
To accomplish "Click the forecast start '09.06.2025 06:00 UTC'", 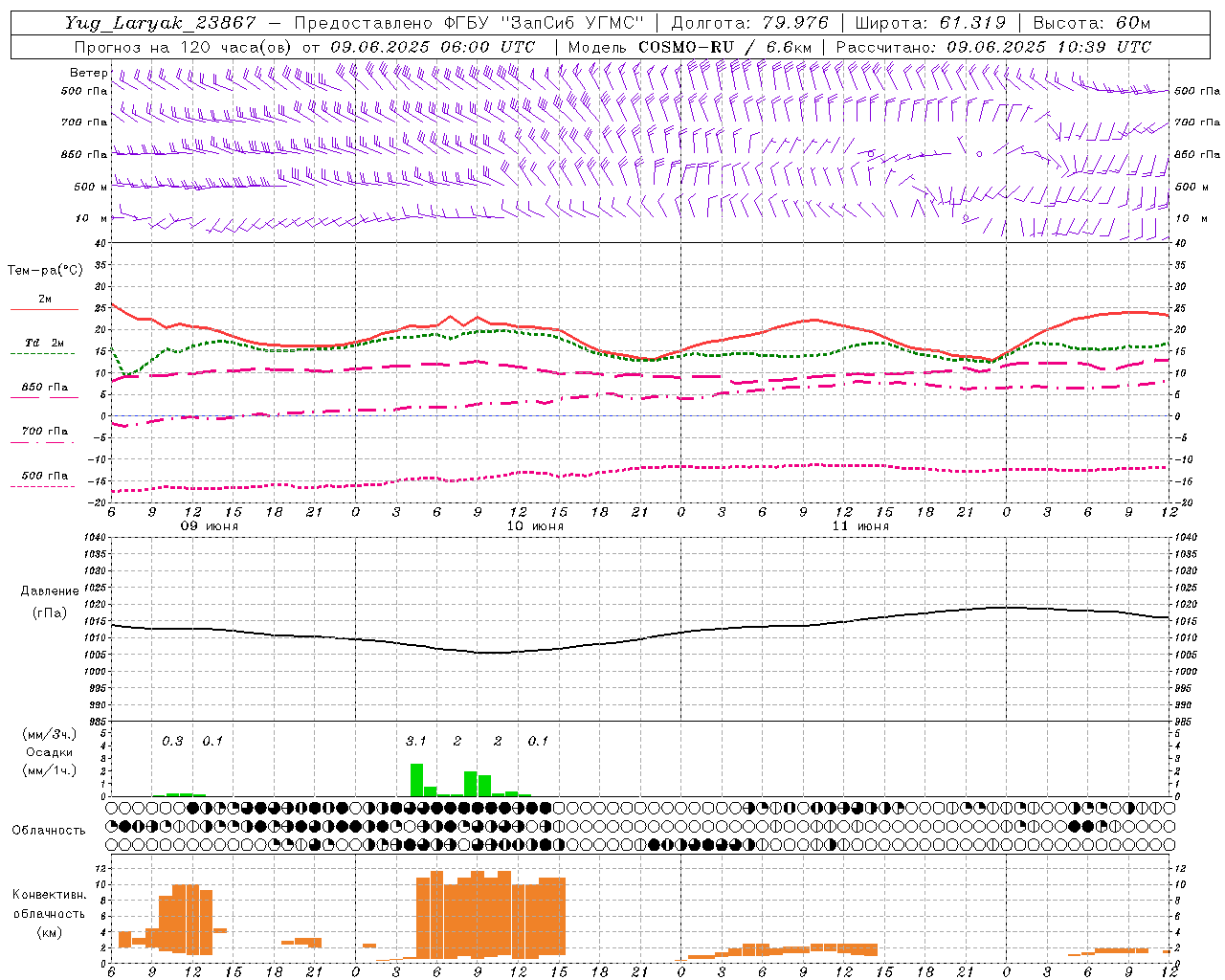I will [433, 47].
